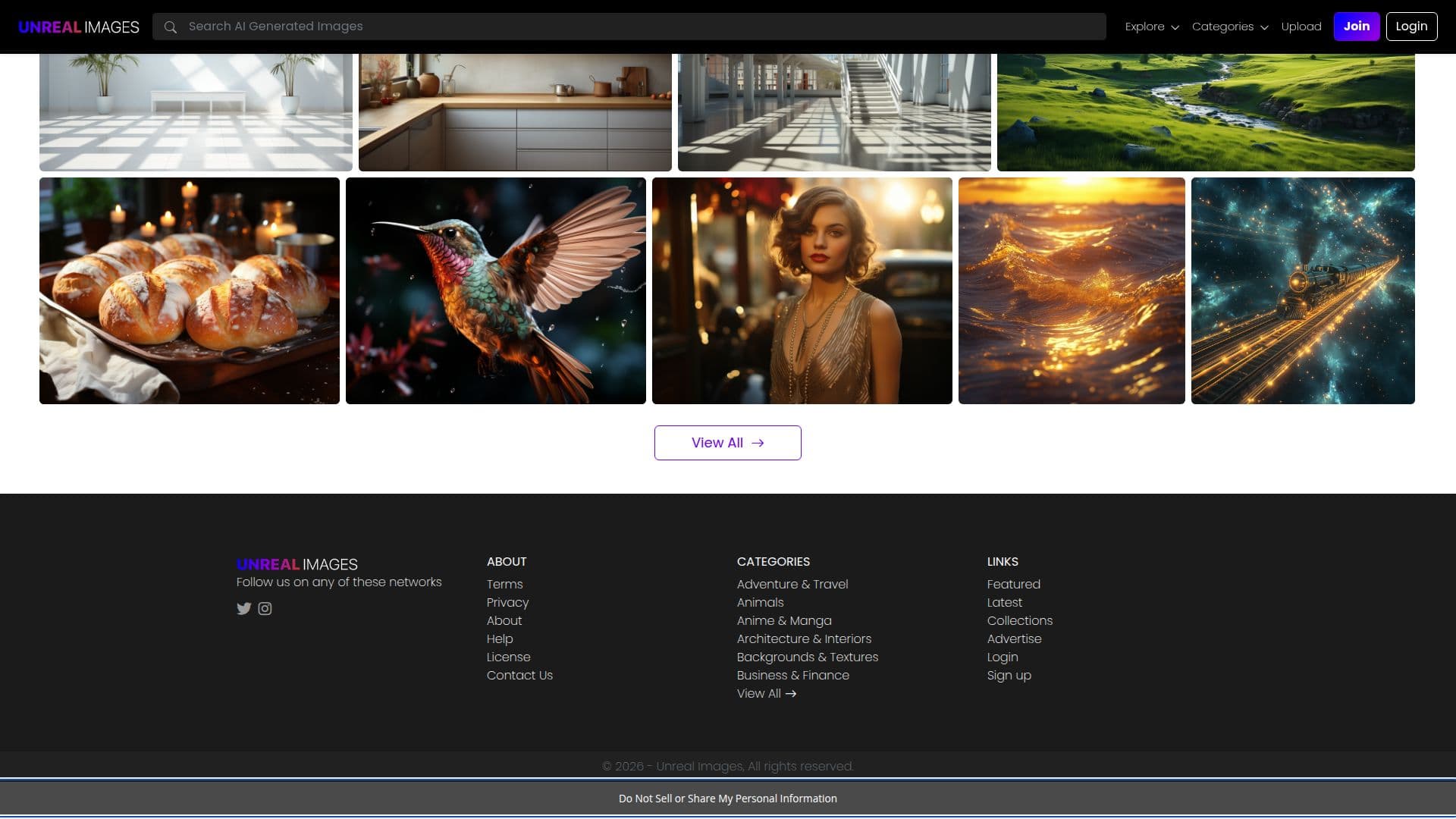Viewport: 1456px width, 819px height.
Task: Expand the Explore dropdown menu
Action: click(x=1152, y=27)
